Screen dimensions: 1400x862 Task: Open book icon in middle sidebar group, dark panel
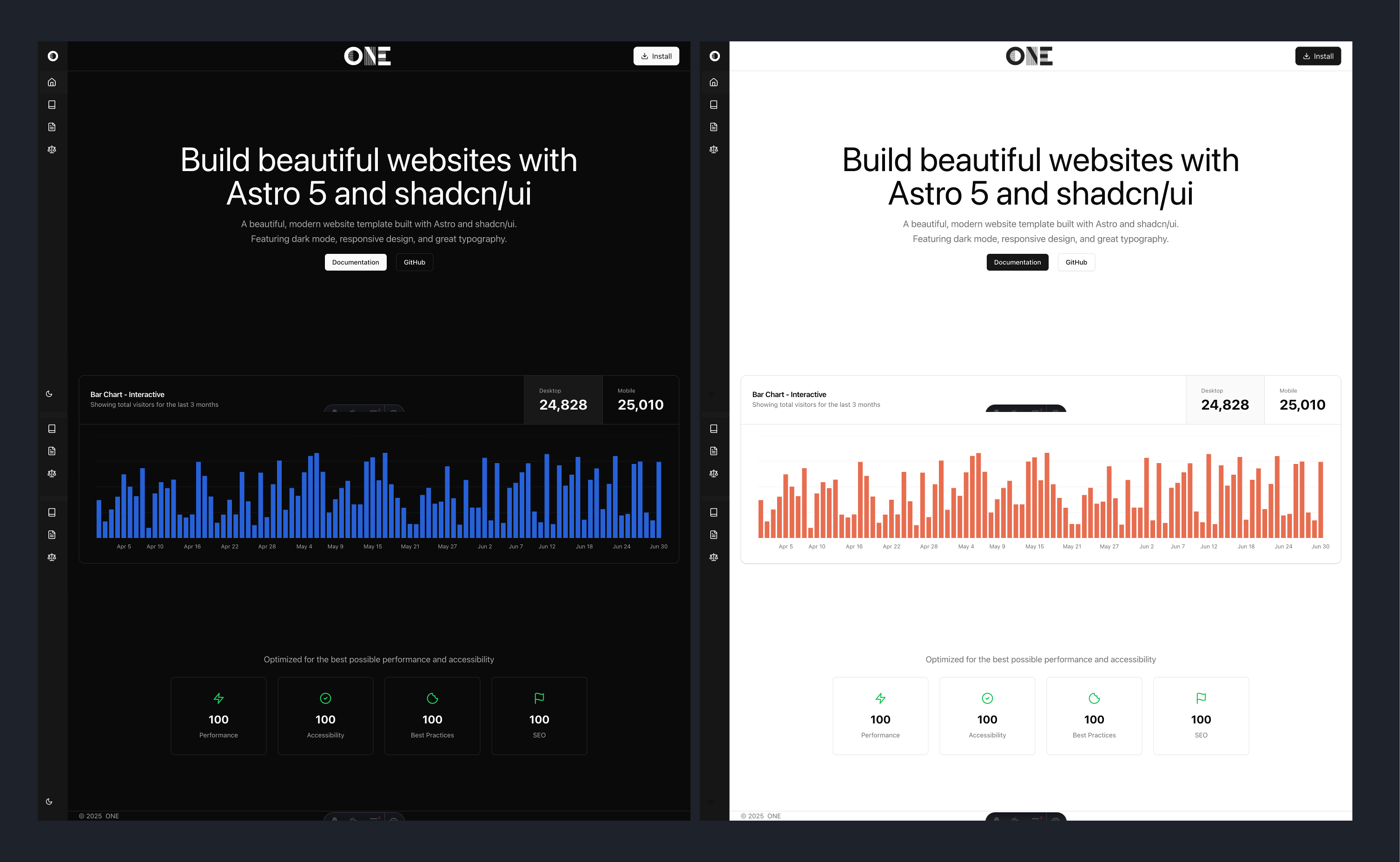point(52,428)
